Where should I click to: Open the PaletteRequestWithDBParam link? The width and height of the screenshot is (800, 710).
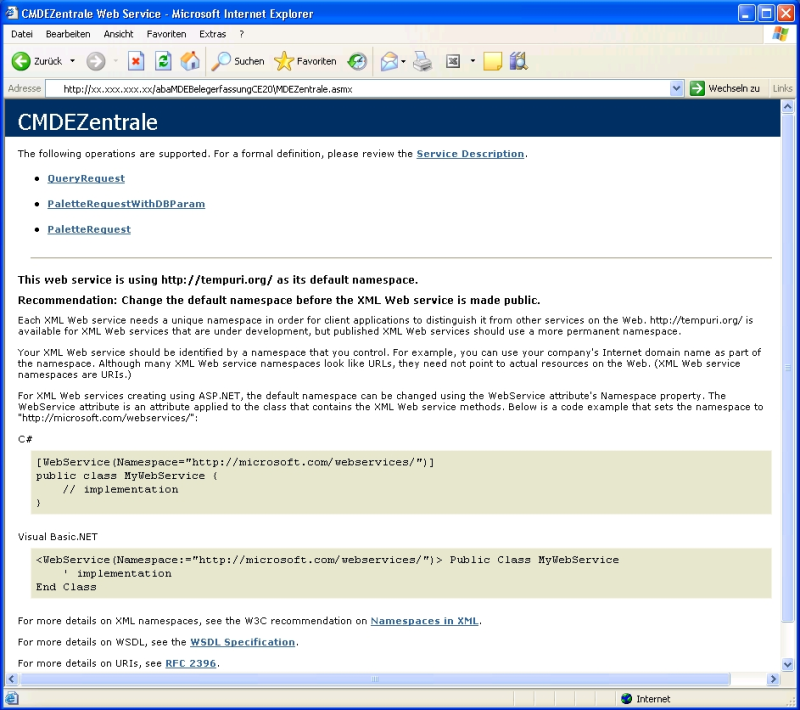[x=126, y=204]
